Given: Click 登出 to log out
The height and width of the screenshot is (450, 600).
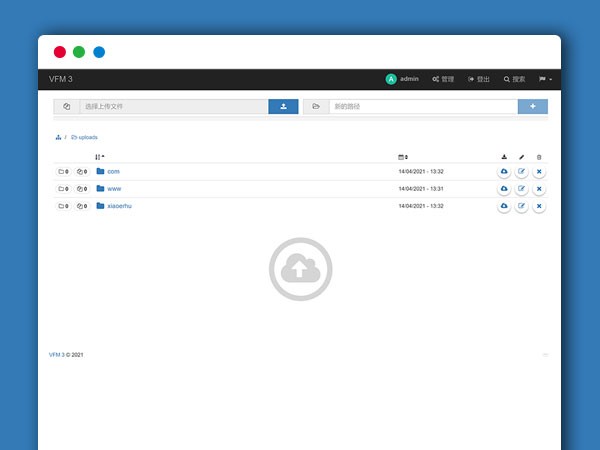Looking at the screenshot, I should point(479,79).
